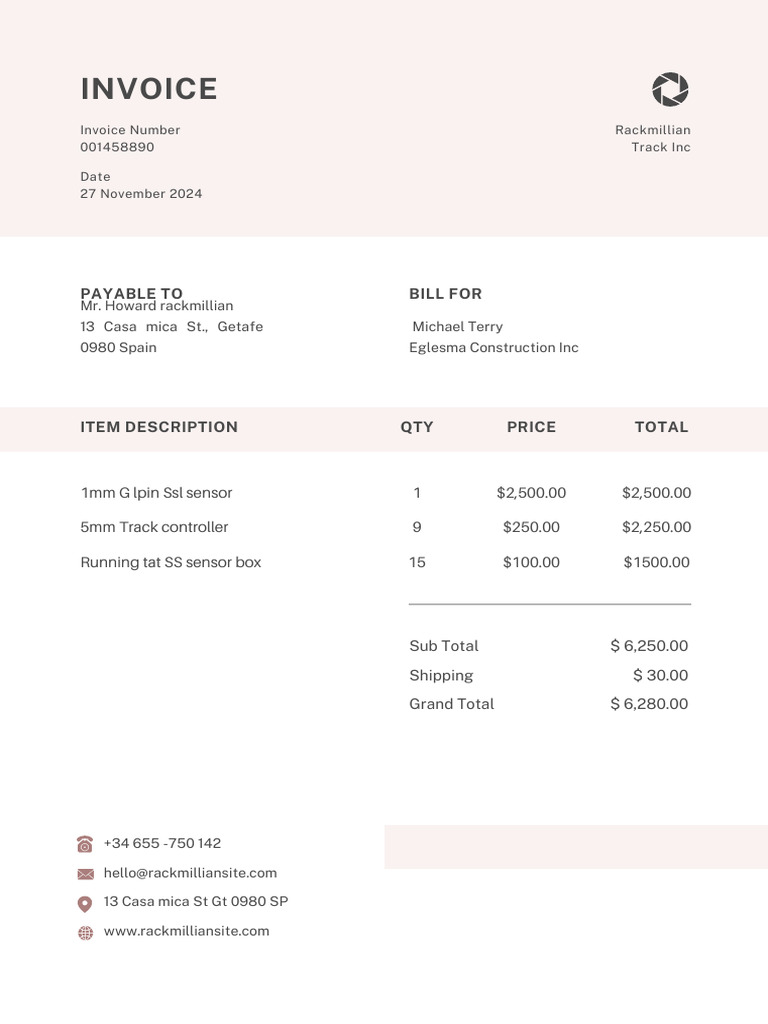Click the PRICE column header
Screen dimensions: 768x1024
[531, 427]
